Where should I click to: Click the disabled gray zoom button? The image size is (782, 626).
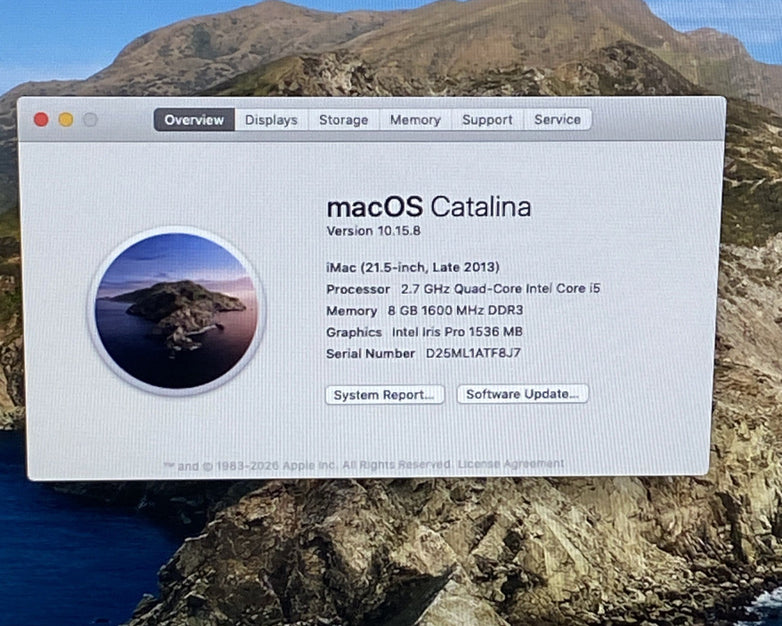90,120
